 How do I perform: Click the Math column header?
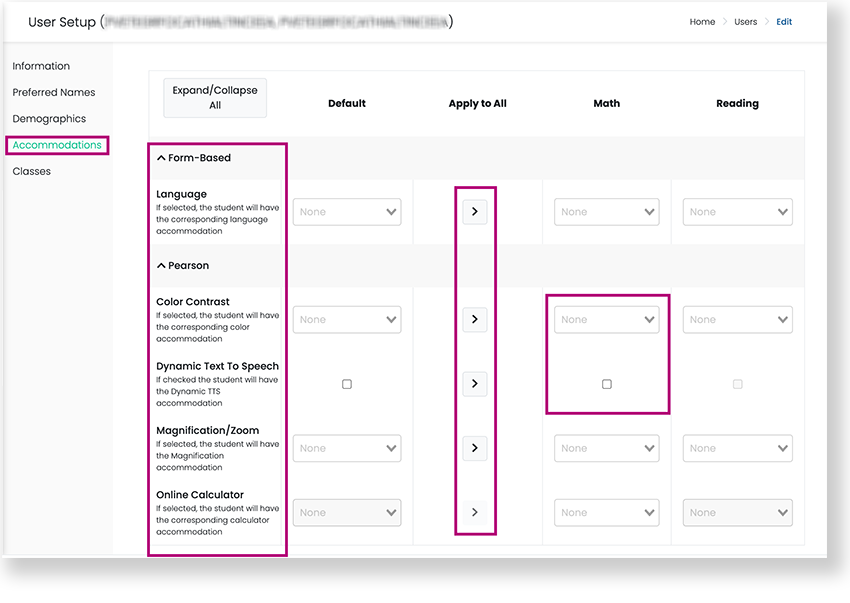[x=607, y=103]
